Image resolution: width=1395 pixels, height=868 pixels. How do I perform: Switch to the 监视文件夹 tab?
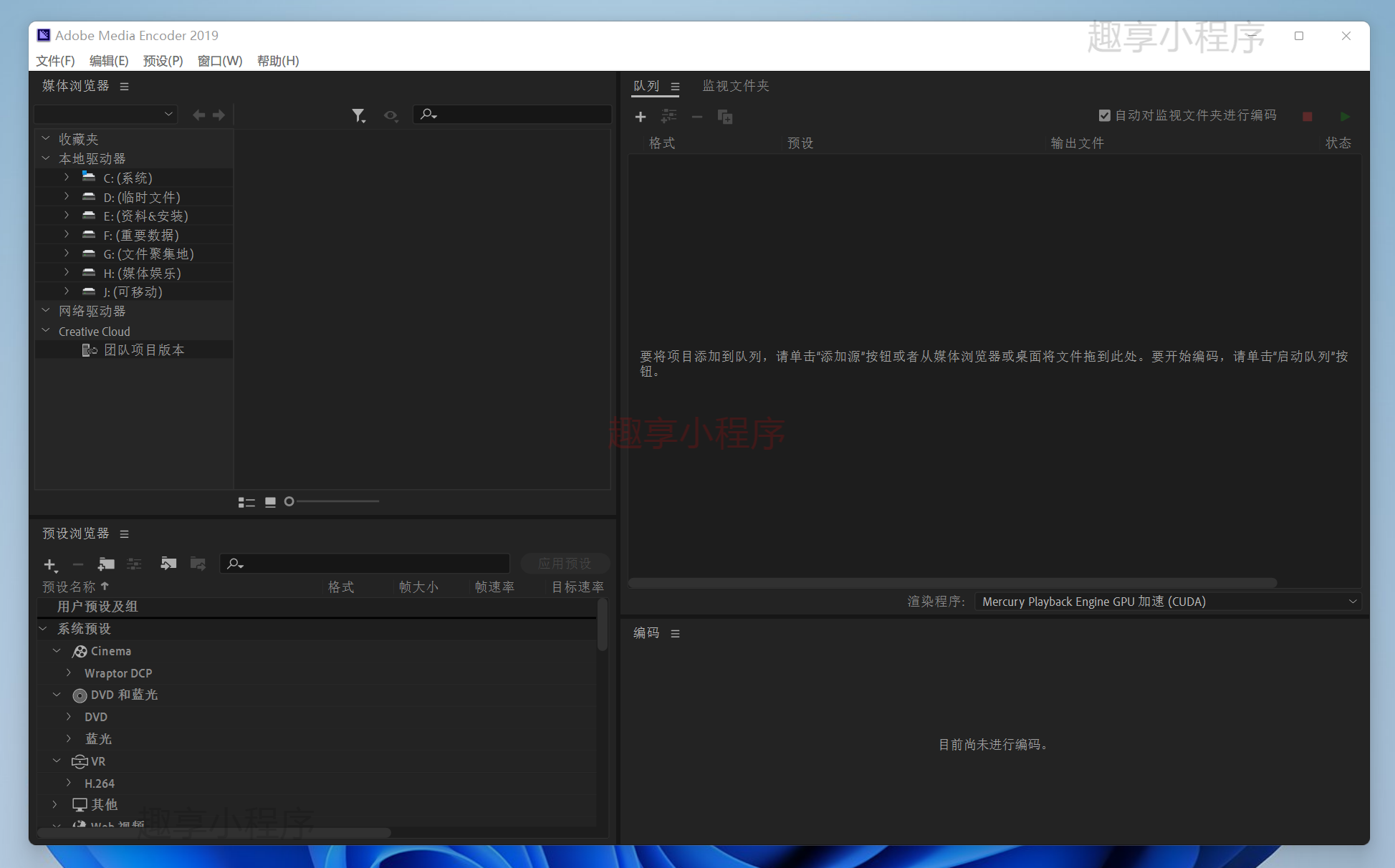(736, 86)
